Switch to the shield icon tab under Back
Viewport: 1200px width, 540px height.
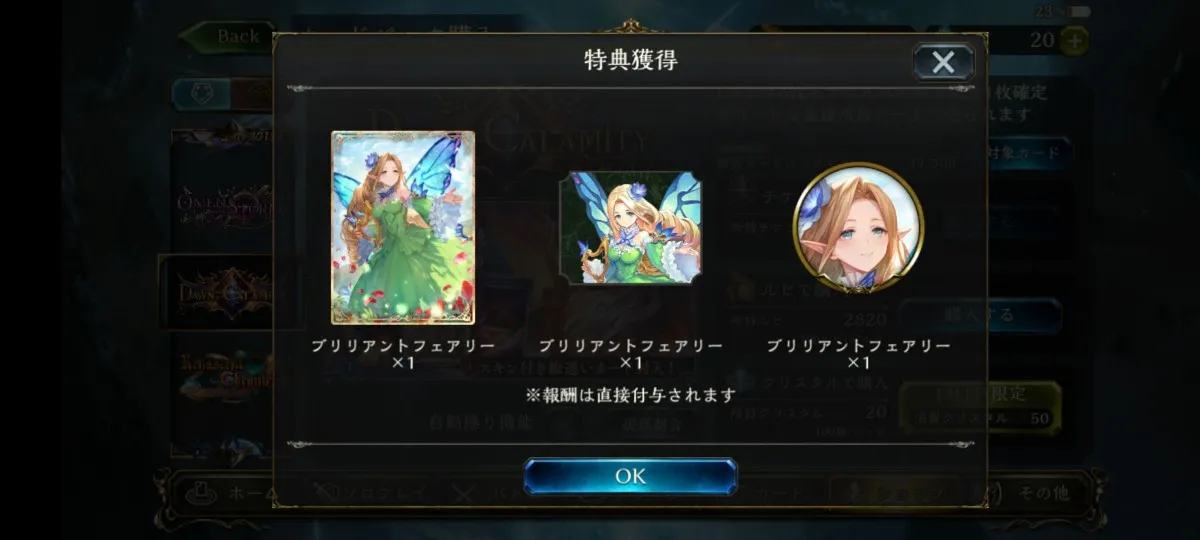(x=201, y=94)
